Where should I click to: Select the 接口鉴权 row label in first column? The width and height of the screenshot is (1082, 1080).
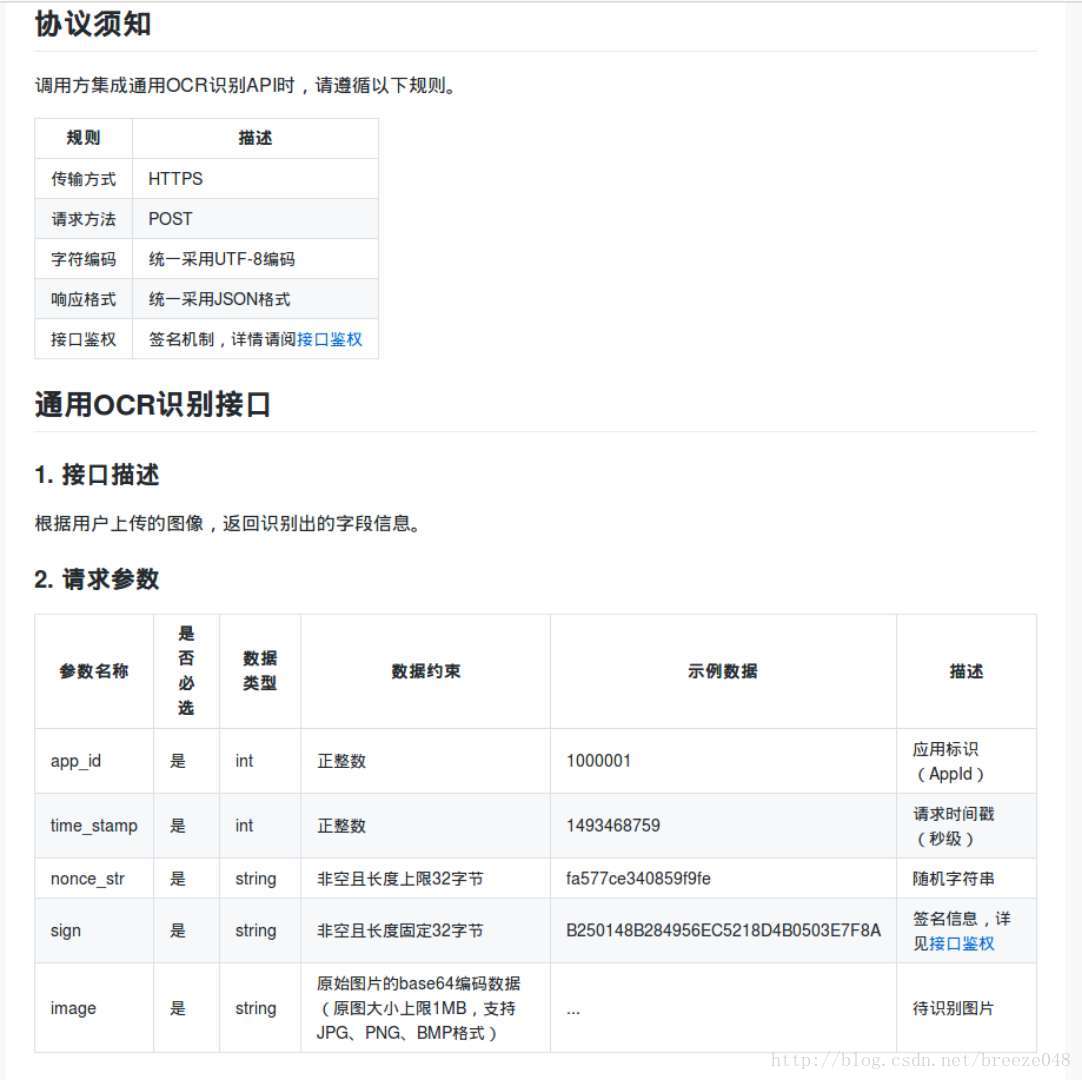[x=83, y=339]
